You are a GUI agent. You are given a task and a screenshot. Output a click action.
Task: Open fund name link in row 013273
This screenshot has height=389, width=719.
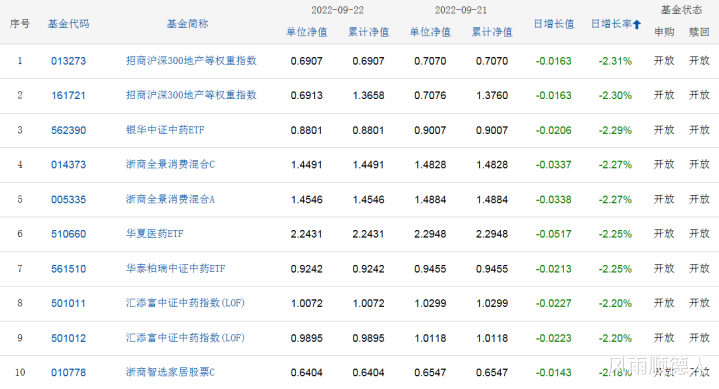coord(191,61)
